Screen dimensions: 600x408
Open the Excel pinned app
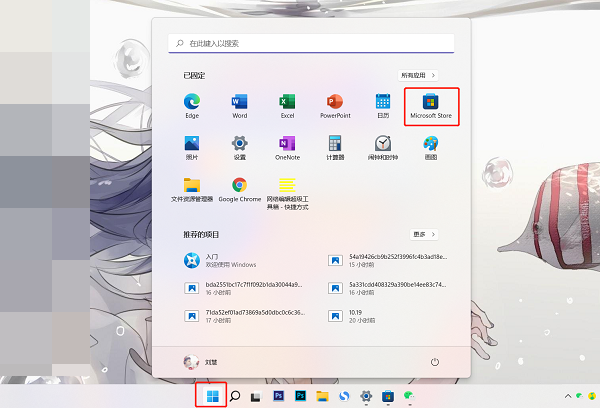(287, 106)
